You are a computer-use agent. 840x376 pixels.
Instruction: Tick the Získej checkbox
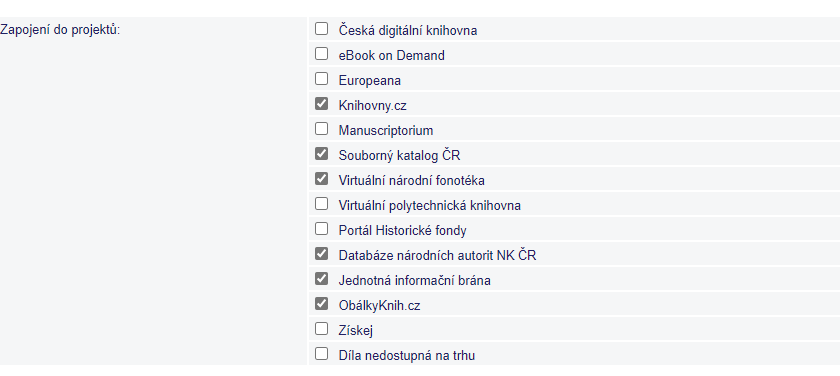(321, 329)
